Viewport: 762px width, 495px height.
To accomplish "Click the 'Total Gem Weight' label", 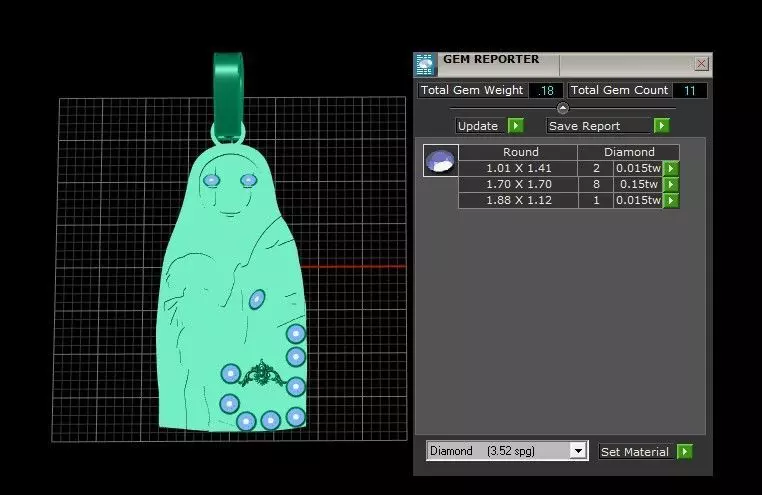I will pyautogui.click(x=472, y=90).
